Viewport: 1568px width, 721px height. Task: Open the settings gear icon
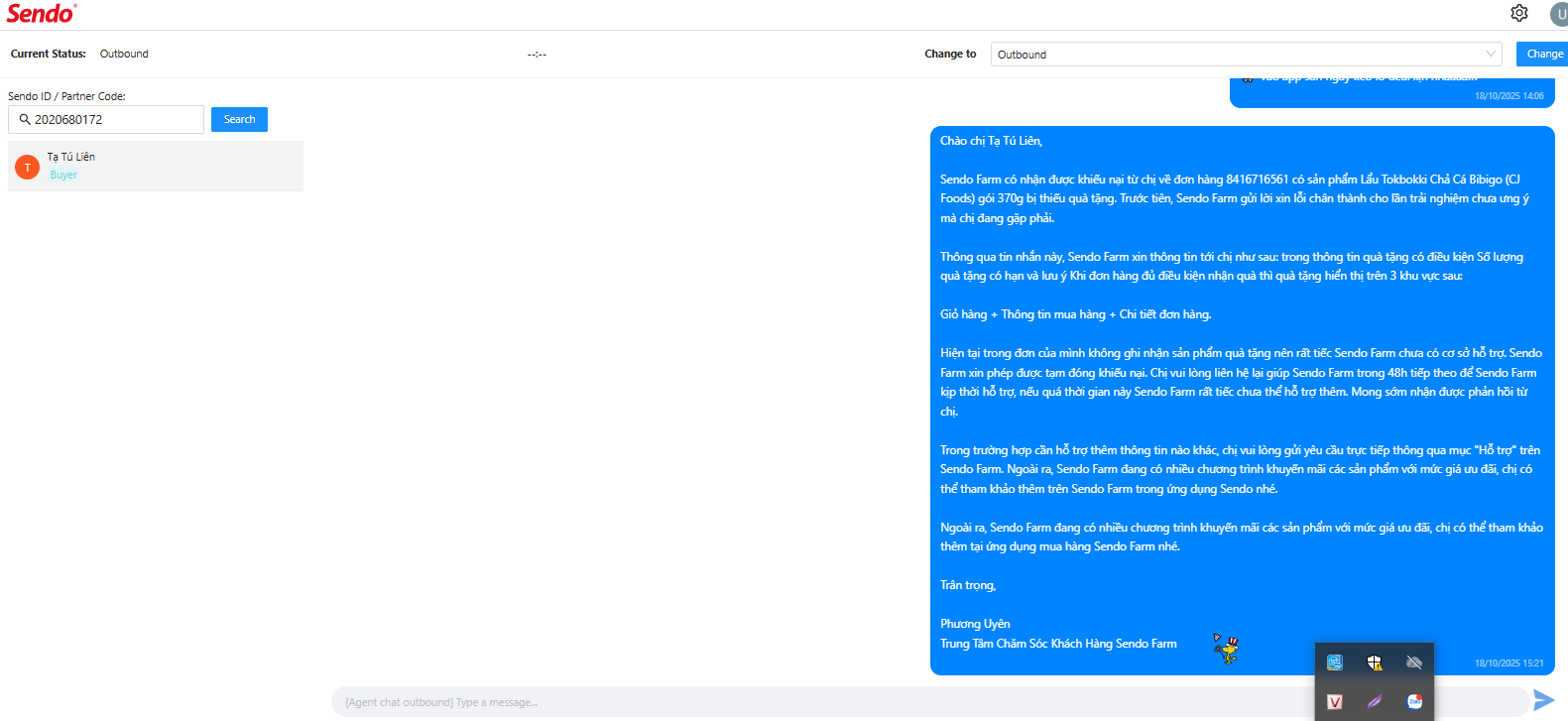1518,13
